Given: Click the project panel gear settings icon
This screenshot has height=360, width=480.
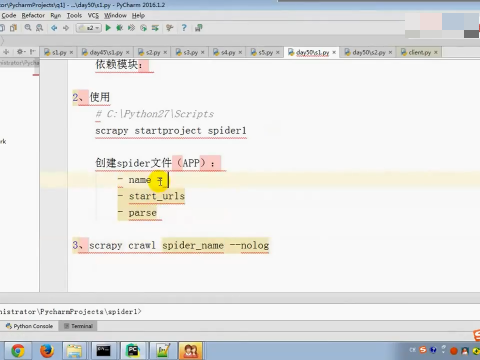Looking at the screenshot, I should tap(21, 52).
